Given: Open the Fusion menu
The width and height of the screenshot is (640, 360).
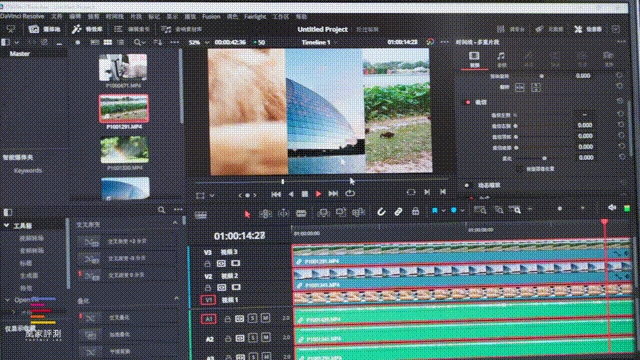Looking at the screenshot, I should pyautogui.click(x=211, y=17).
